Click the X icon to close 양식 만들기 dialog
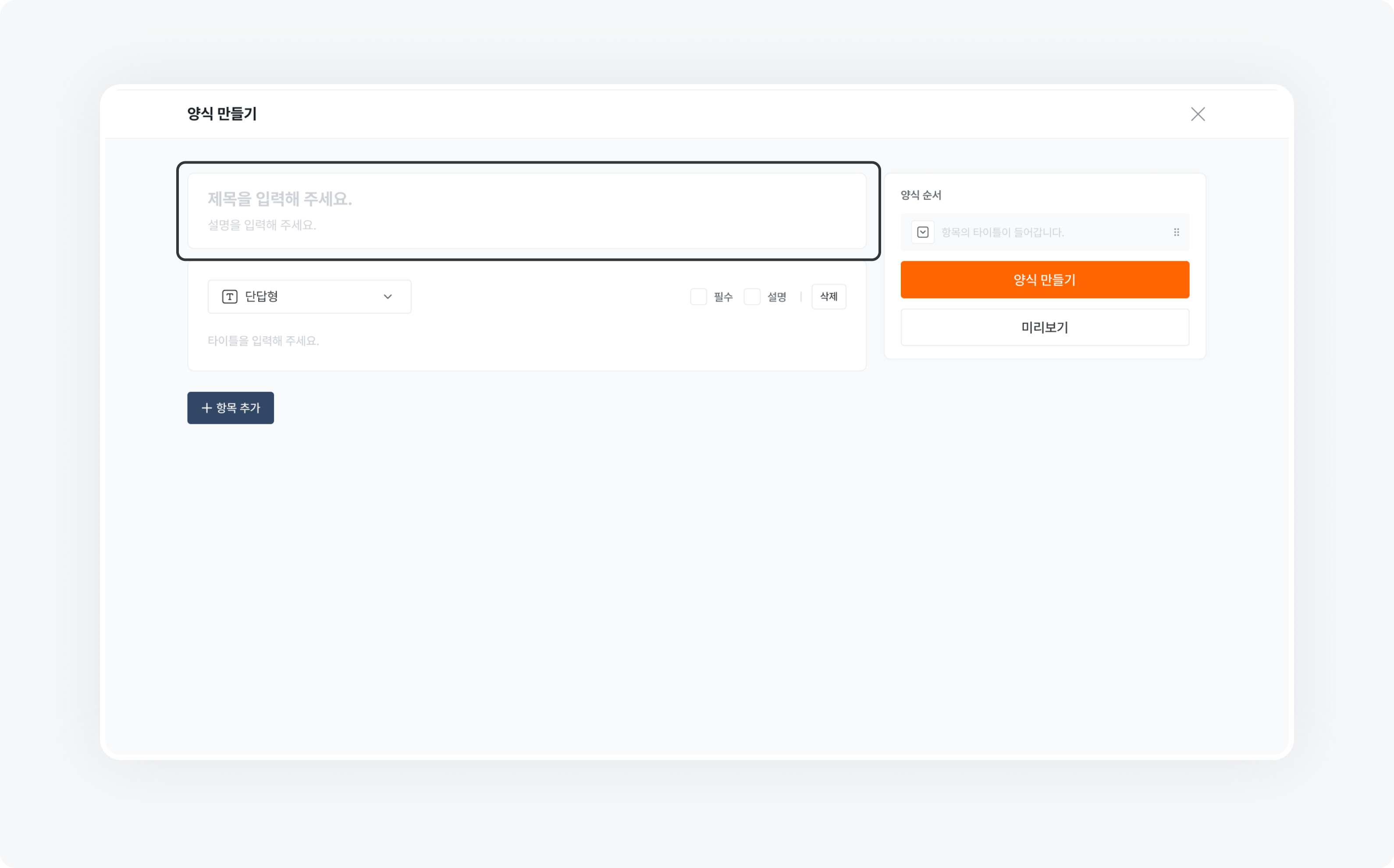 point(1198,114)
